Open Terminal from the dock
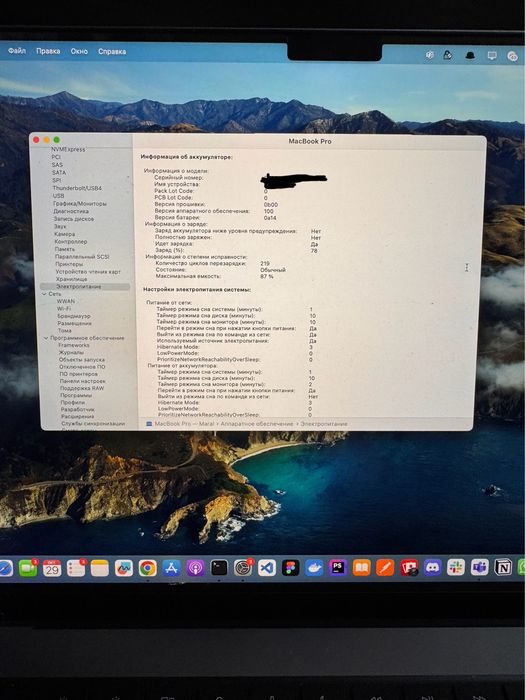 click(219, 568)
